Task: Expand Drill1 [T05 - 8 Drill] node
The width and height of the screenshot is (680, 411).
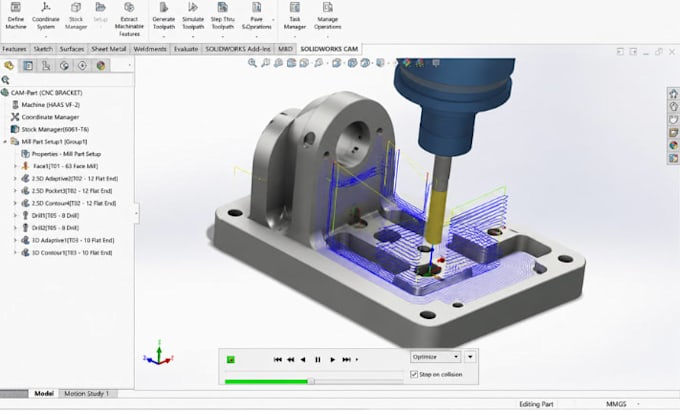Action: point(15,215)
